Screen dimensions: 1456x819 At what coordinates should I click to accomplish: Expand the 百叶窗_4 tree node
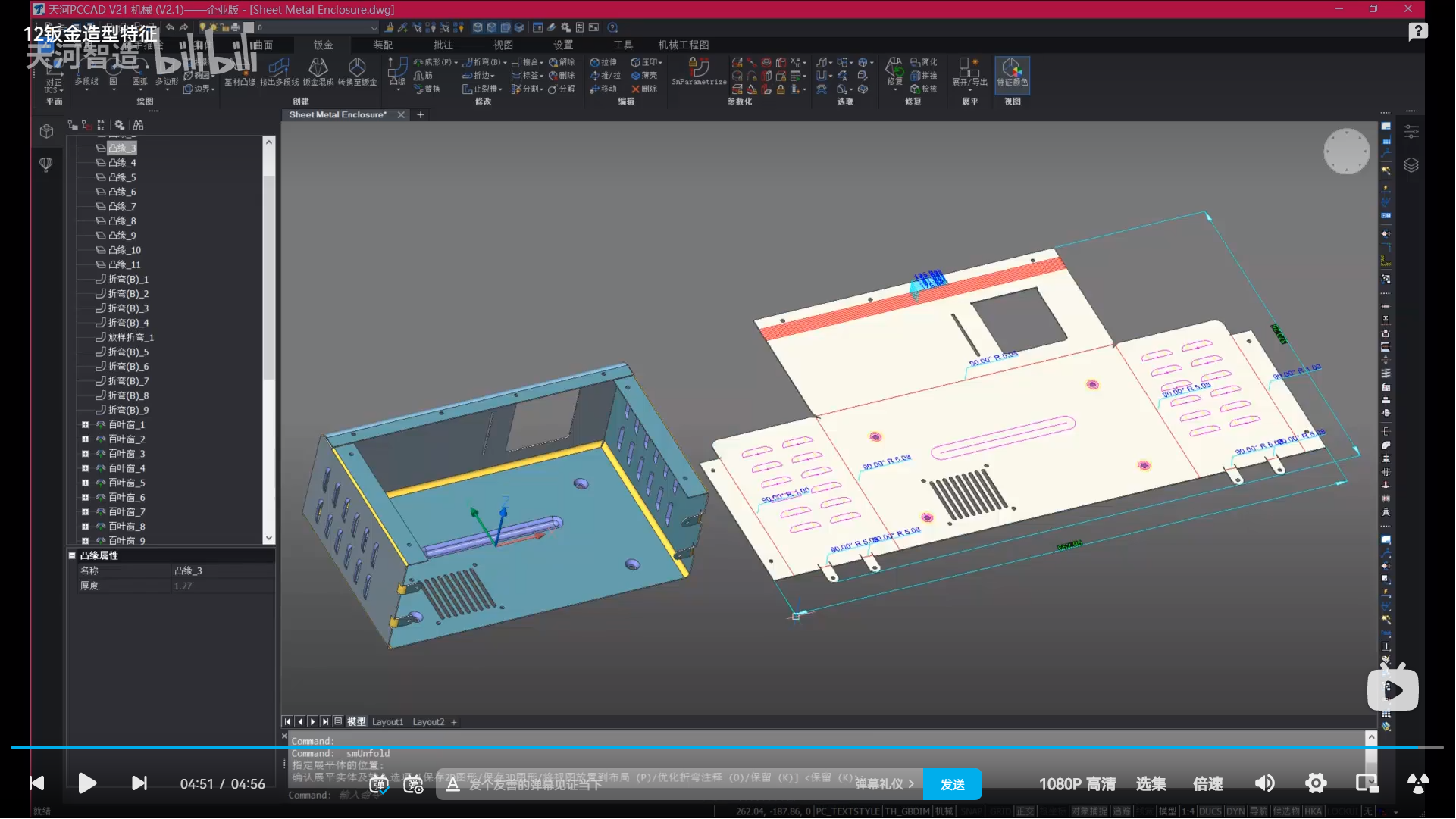85,469
